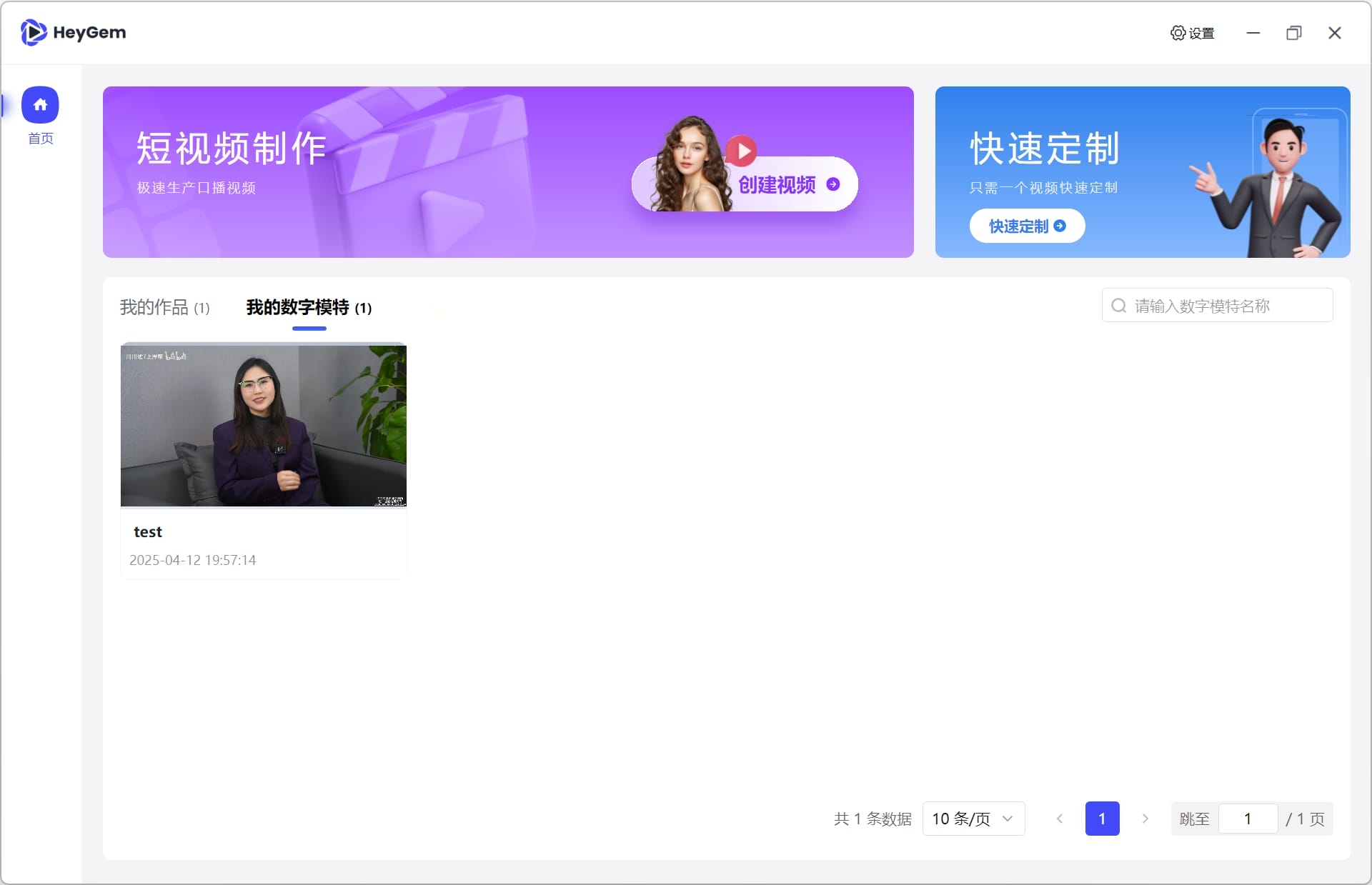Click the maximize window icon

click(1293, 33)
